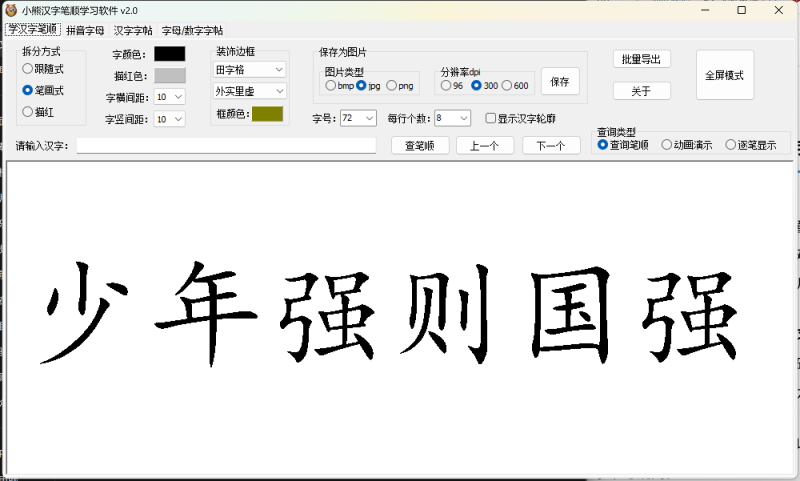This screenshot has height=481, width=800.
Task: Click the bear app icon in title bar
Action: pyautogui.click(x=11, y=10)
